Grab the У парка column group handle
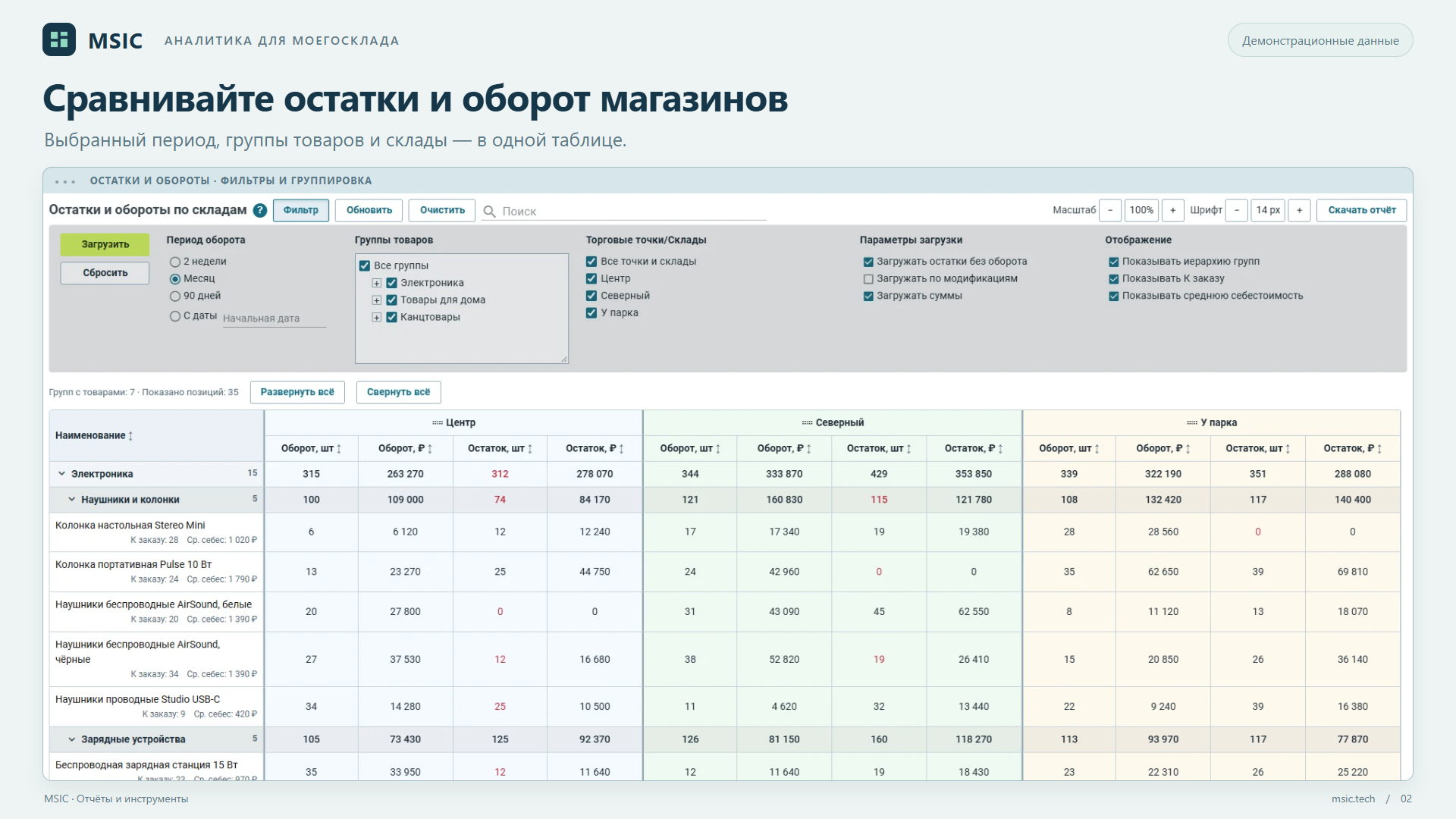Screen dimensions: 1456x819 (1192, 423)
